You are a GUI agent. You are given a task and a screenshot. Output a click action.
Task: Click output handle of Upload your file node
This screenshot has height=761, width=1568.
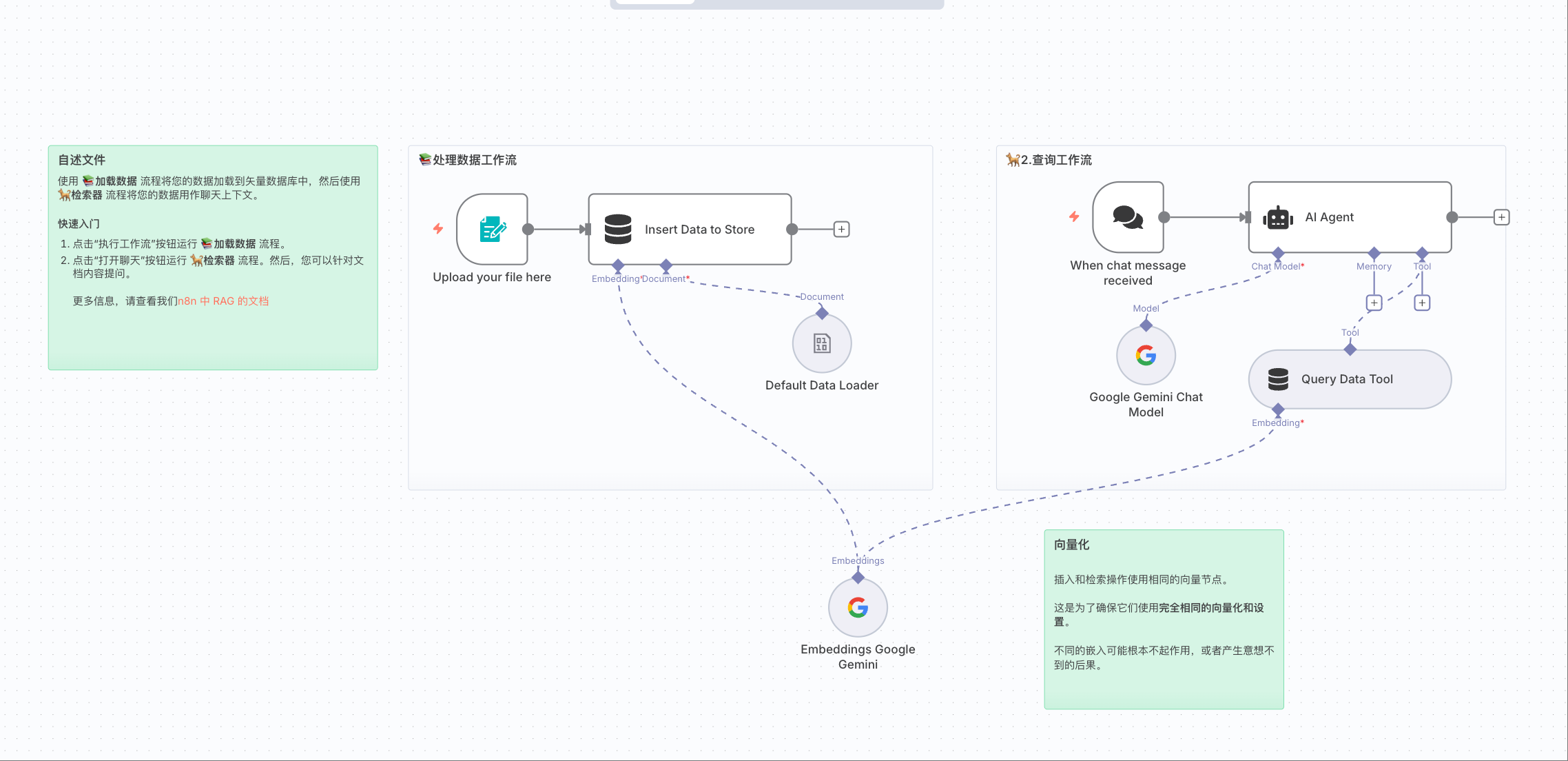pyautogui.click(x=528, y=229)
